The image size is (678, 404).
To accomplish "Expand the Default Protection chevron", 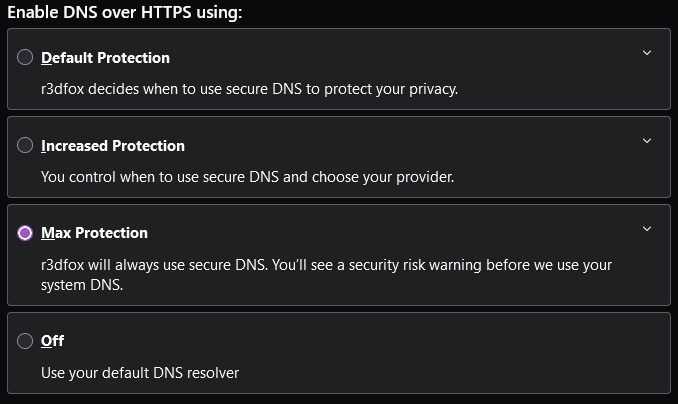I will click(647, 53).
